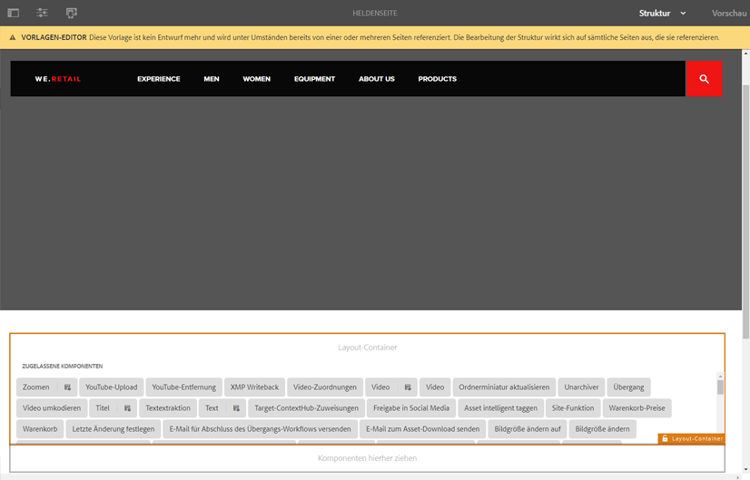Click Target-ContextHub-Zuweisungen chip
The image size is (750, 480).
tap(306, 408)
